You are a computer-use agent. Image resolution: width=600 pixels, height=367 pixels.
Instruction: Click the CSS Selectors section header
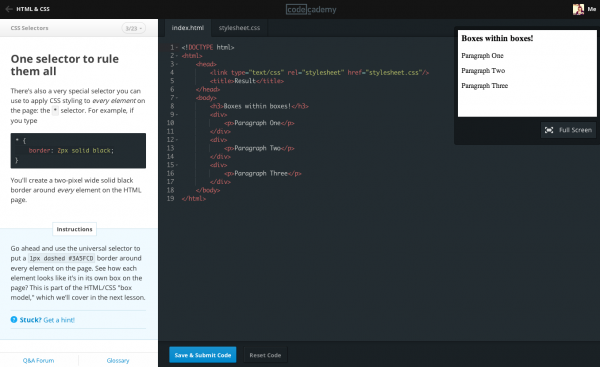(29, 28)
